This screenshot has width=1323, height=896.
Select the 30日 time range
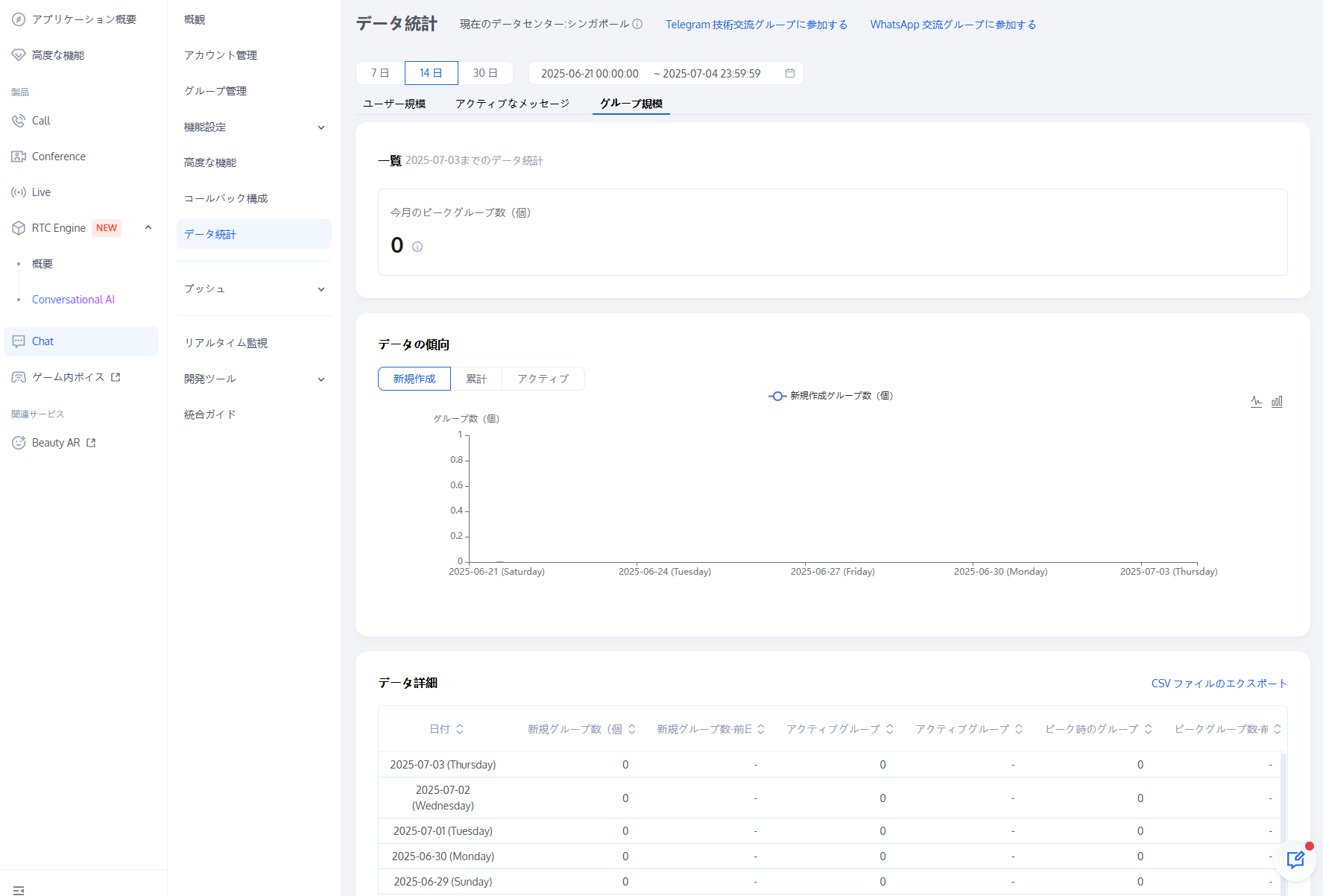click(x=485, y=73)
